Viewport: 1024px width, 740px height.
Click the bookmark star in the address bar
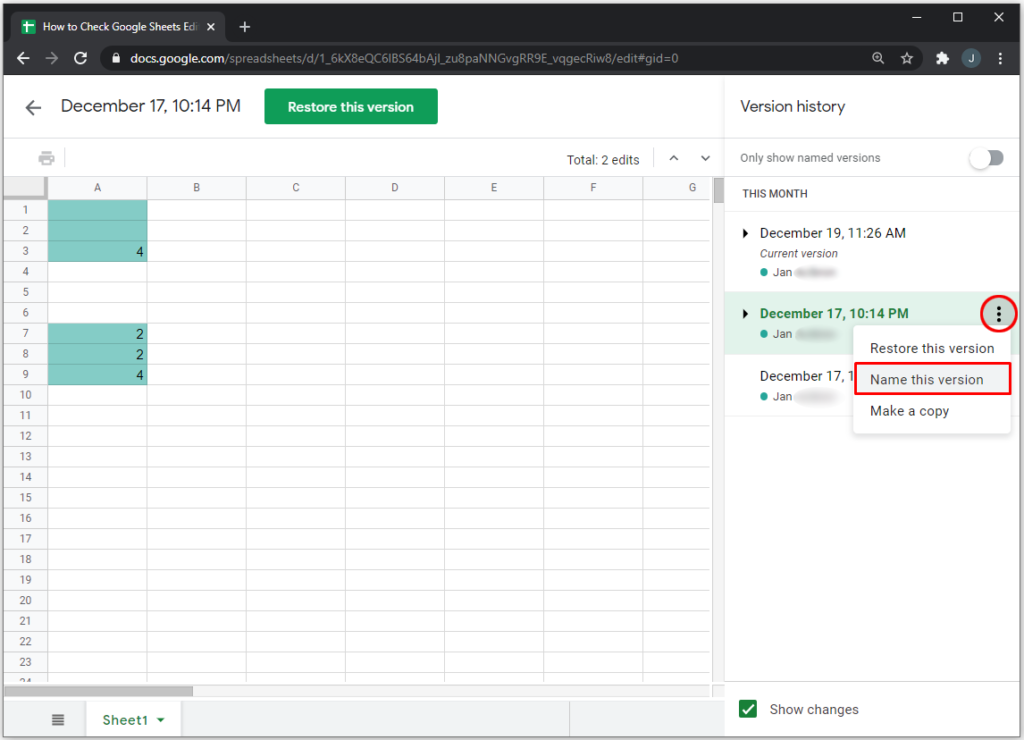click(x=907, y=59)
